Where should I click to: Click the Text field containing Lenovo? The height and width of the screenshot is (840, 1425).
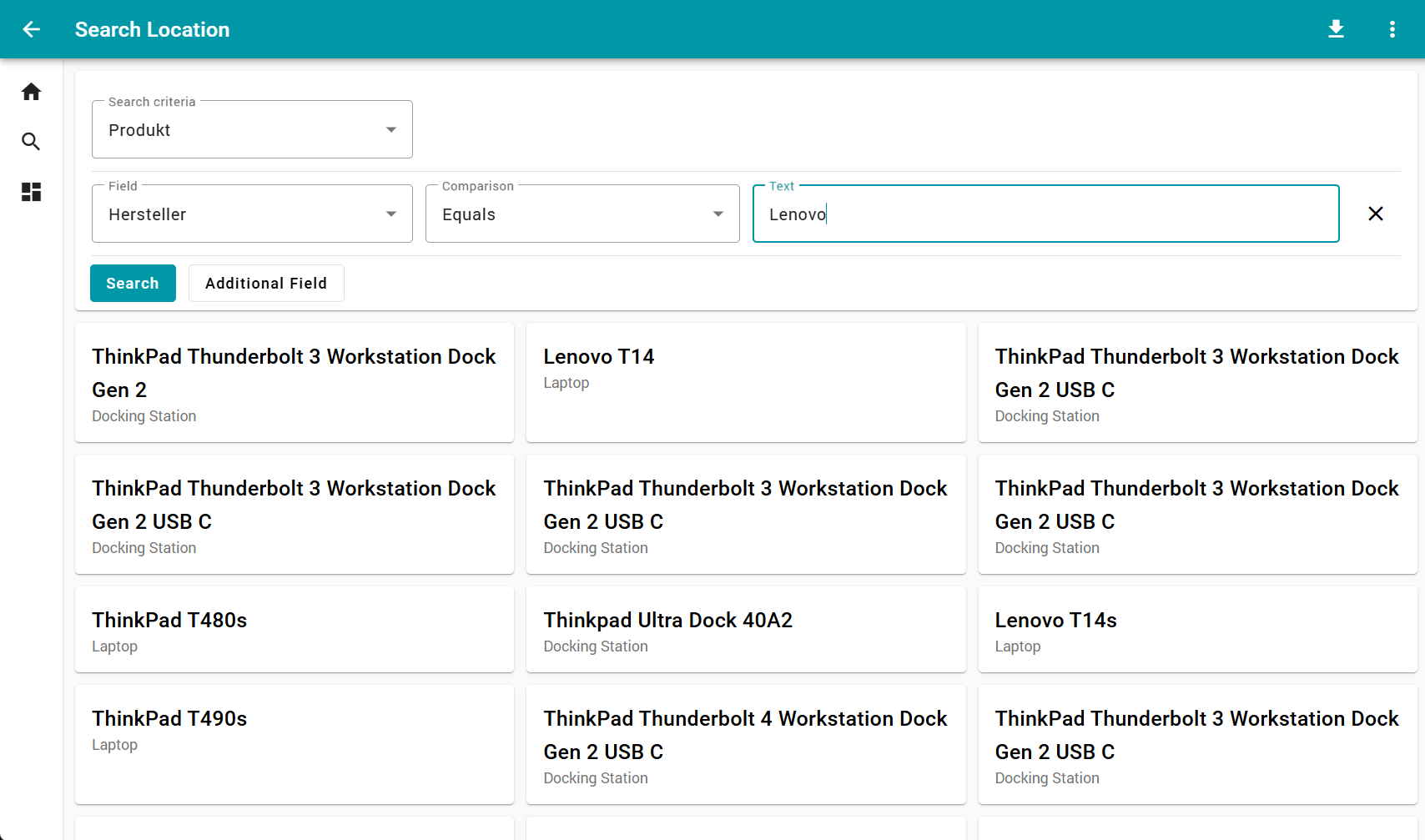[1046, 214]
